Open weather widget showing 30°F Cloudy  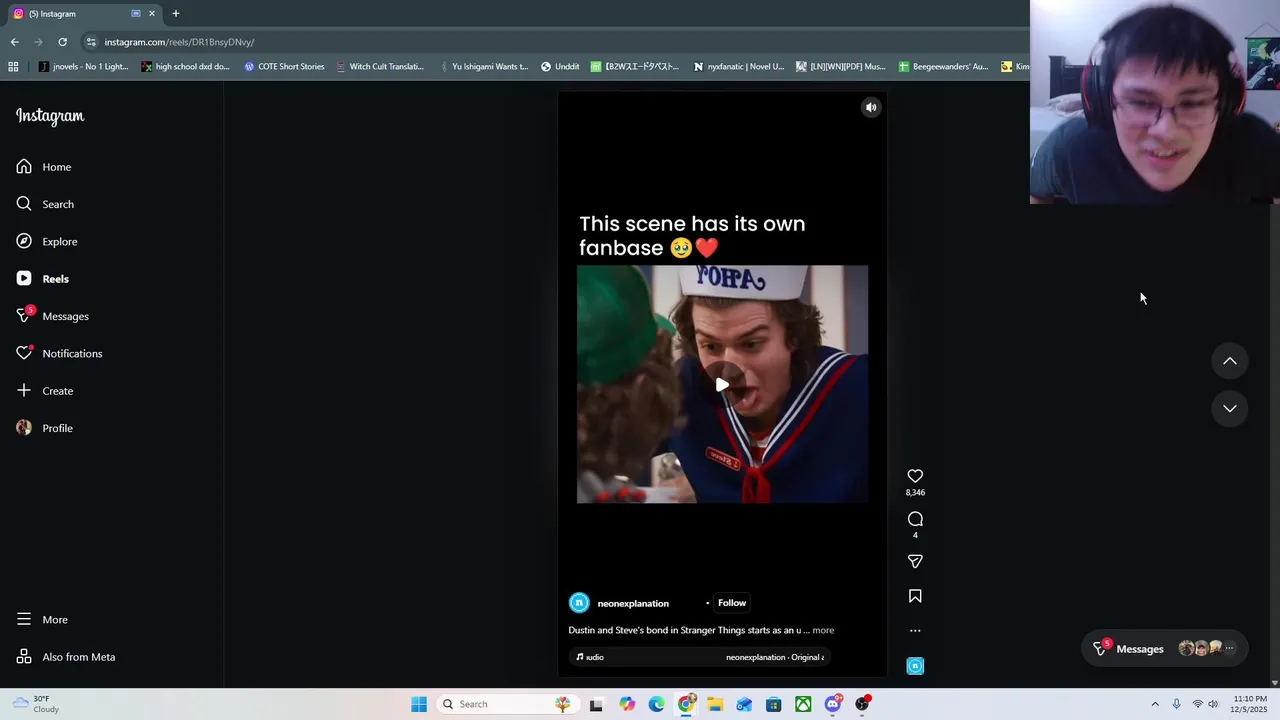34,704
